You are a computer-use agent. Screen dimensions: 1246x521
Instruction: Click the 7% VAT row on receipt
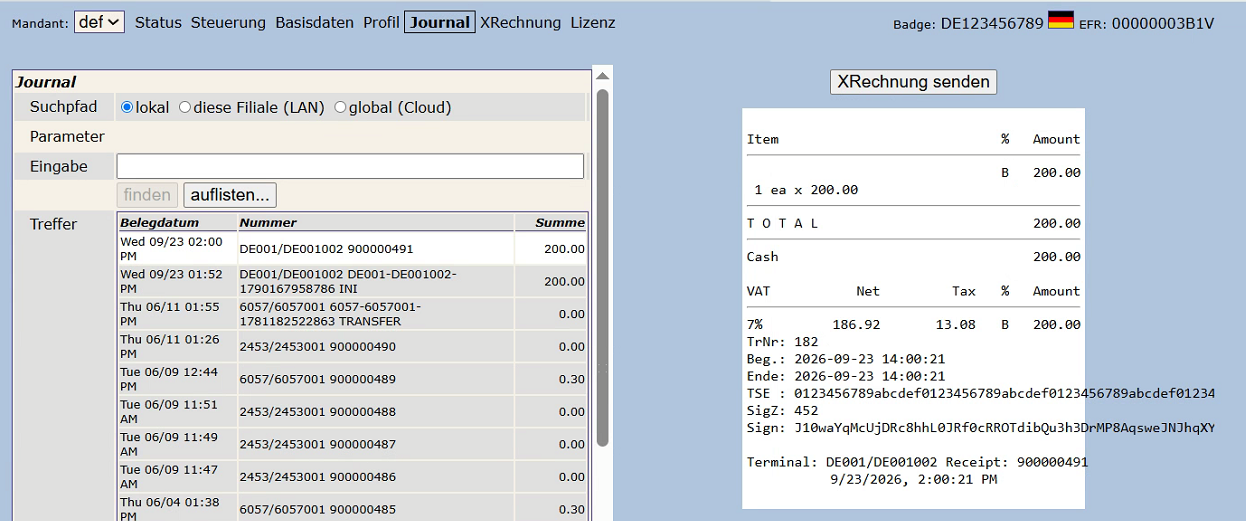click(x=914, y=325)
